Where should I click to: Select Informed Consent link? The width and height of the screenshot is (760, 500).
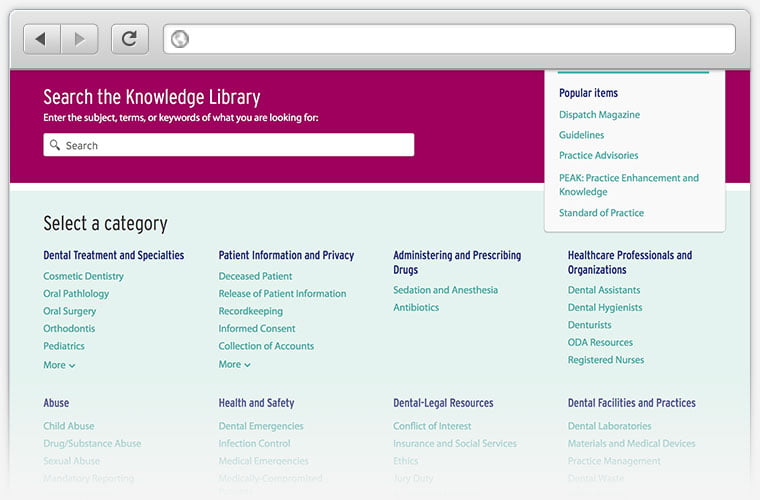256,328
